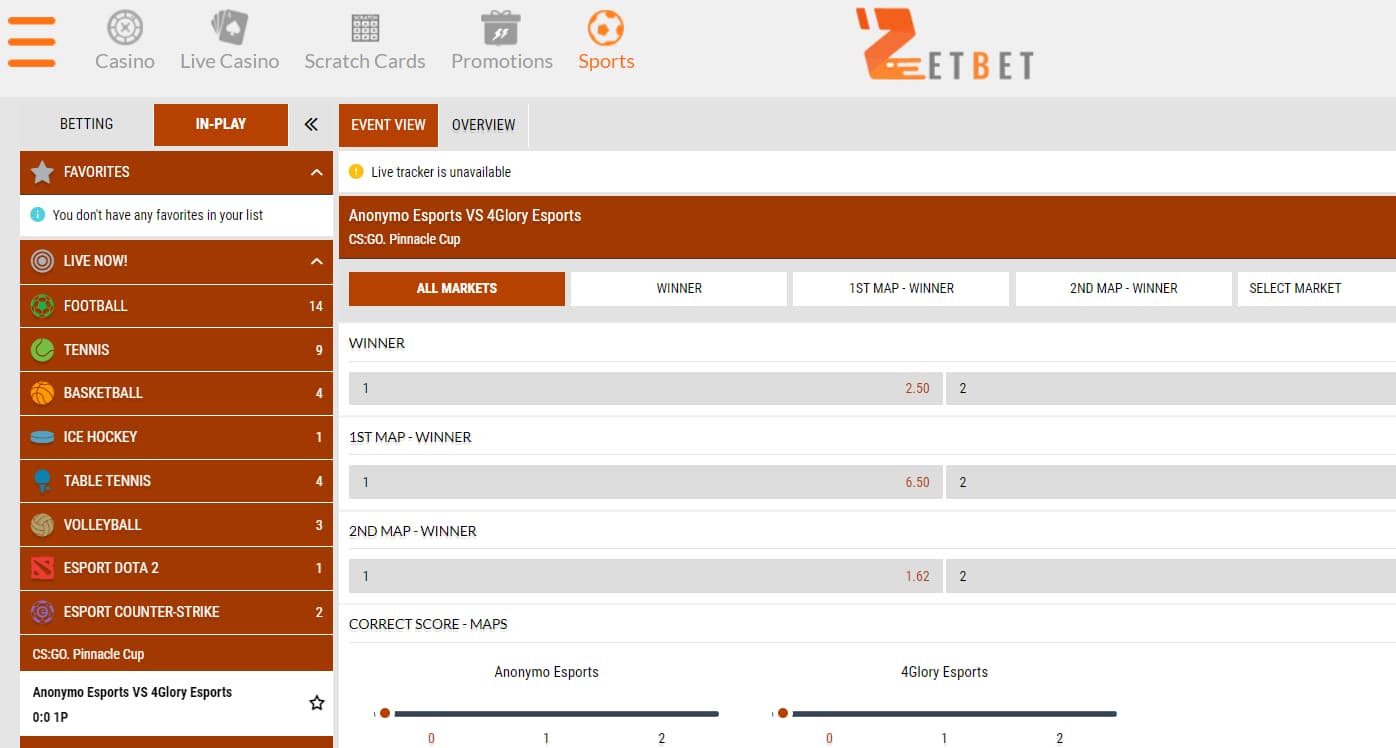1396x748 pixels.
Task: Open Esport Counter-Strike live category
Action: click(176, 612)
